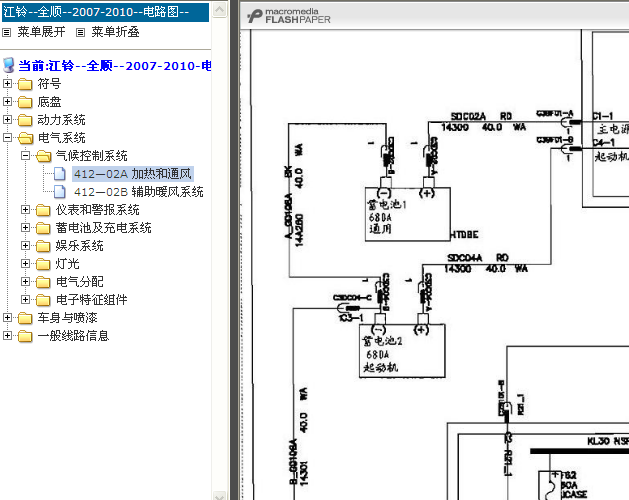Click the 江铃--全顺--2007-2010--电路图 title header
Screen dimensions: 629x500
(x=105, y=12)
